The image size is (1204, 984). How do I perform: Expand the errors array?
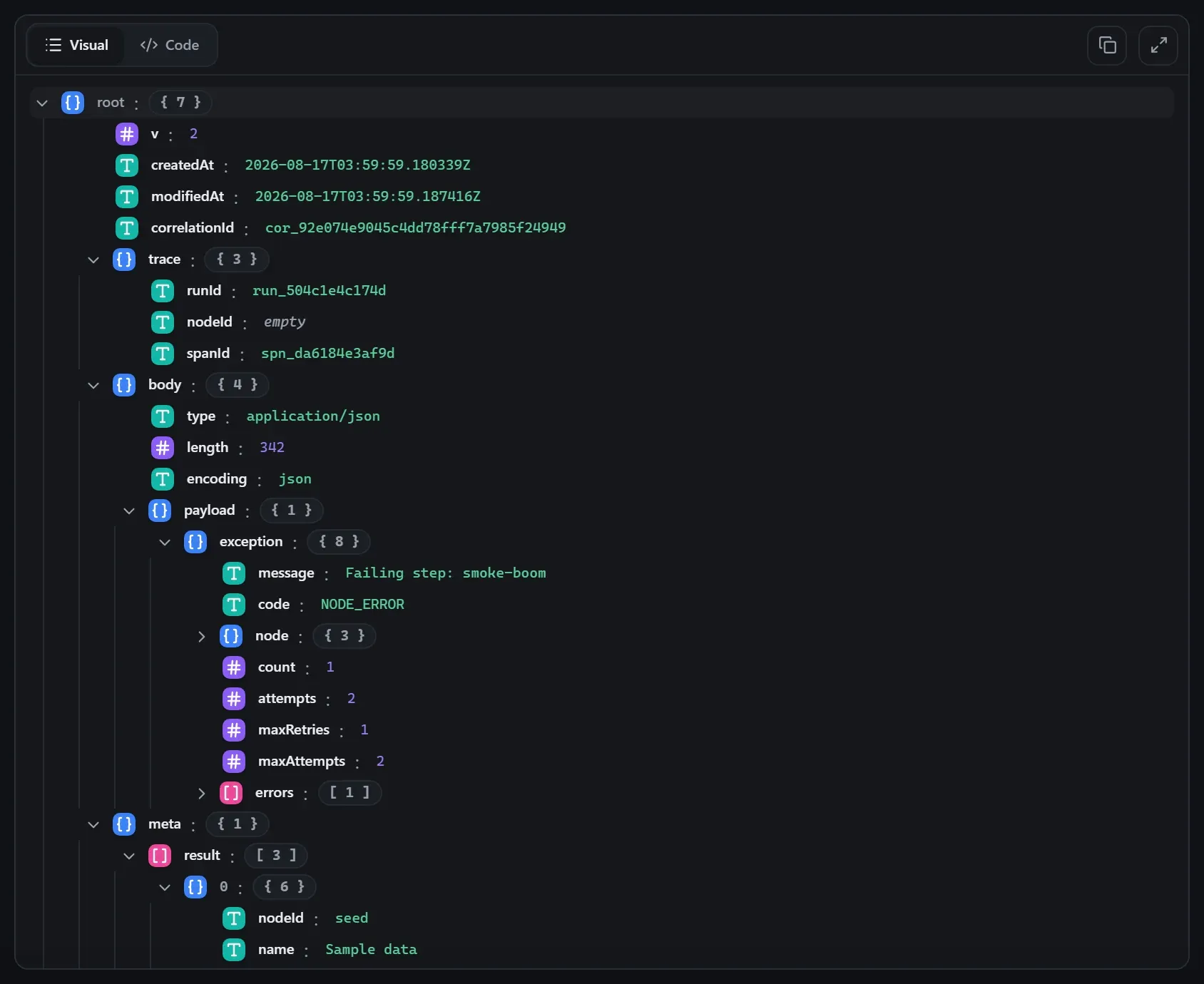click(x=201, y=793)
